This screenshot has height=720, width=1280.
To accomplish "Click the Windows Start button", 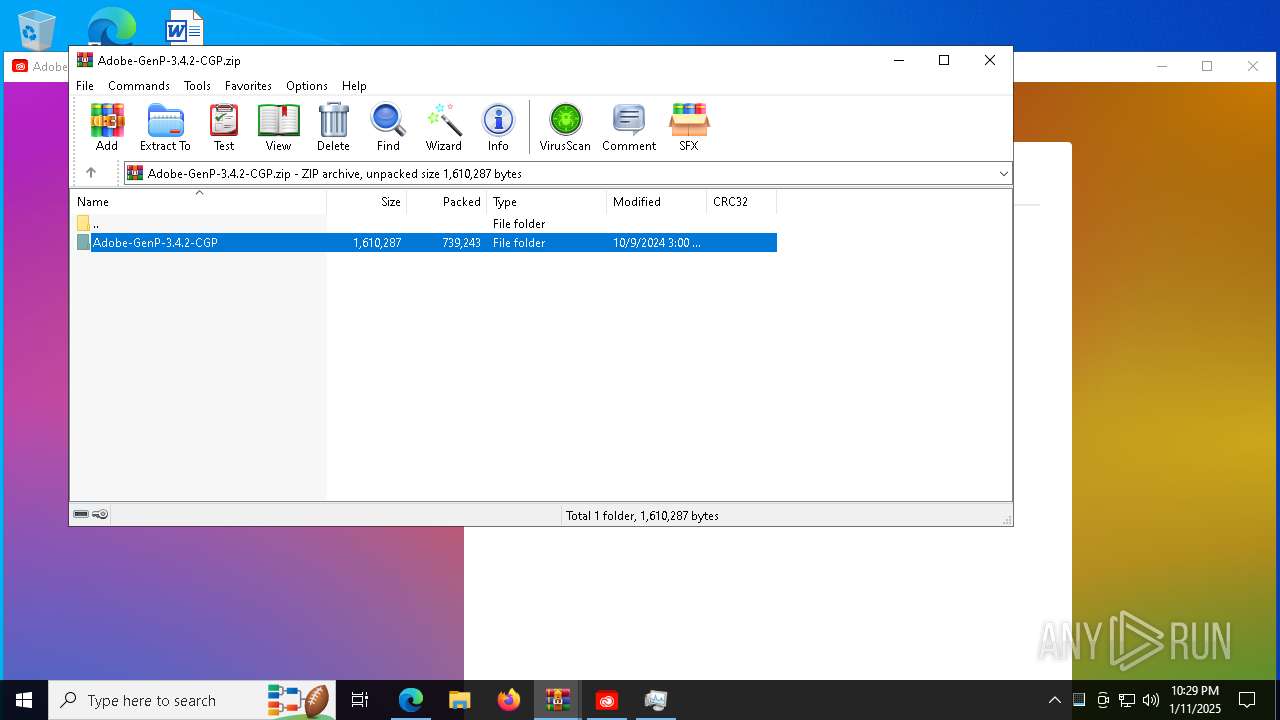I will coord(24,700).
